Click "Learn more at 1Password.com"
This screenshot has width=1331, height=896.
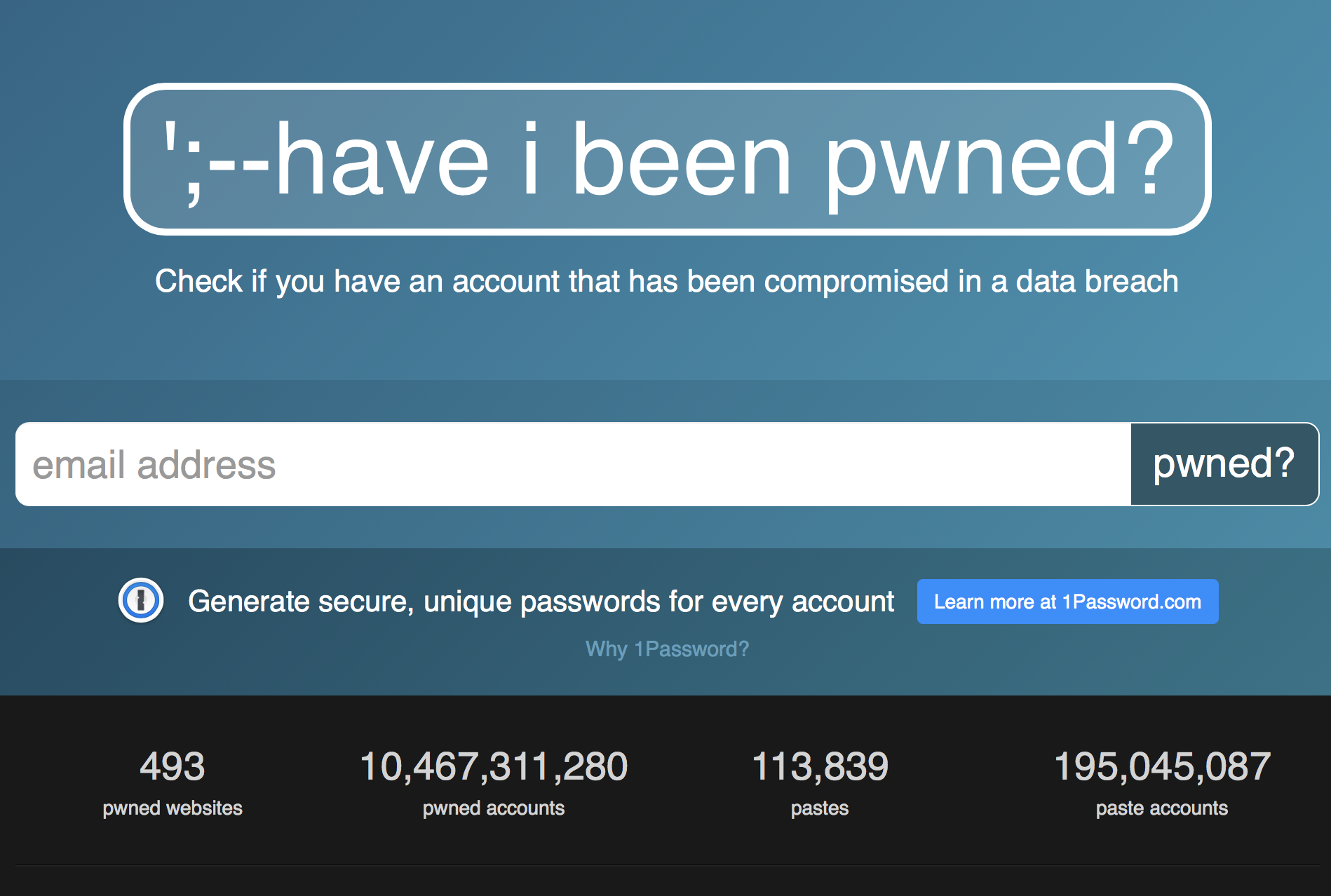[1067, 601]
